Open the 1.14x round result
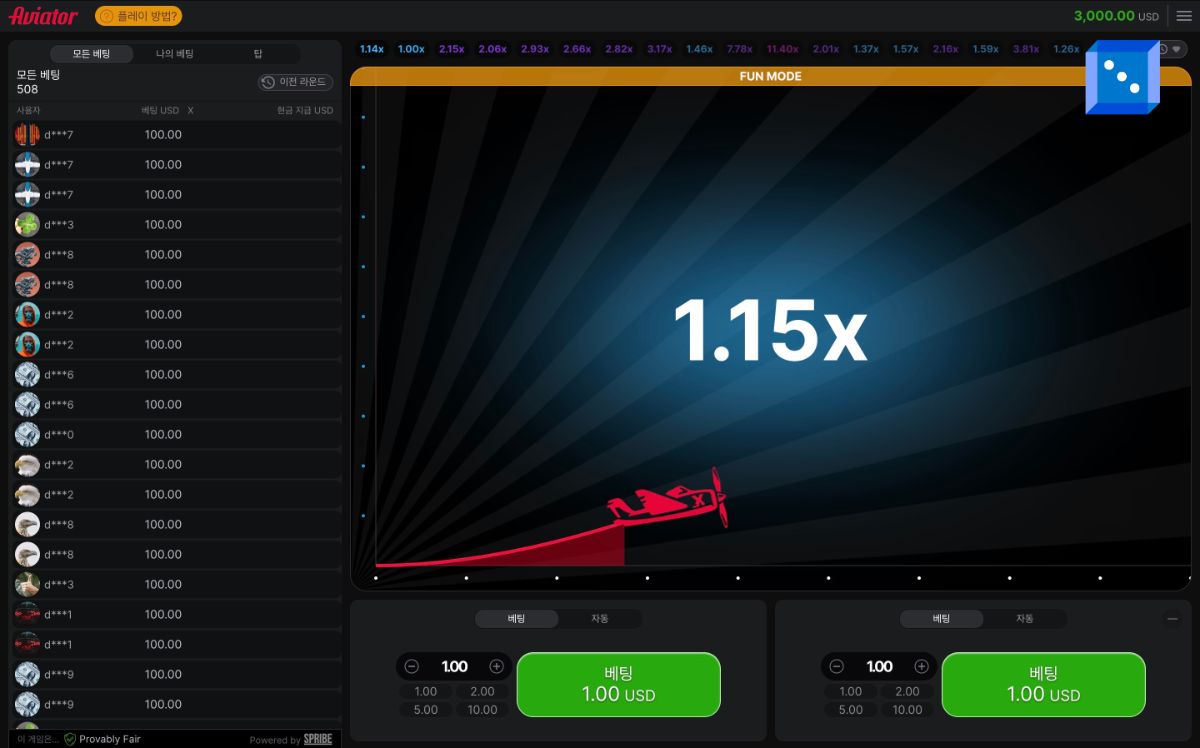Image resolution: width=1200 pixels, height=748 pixels. [372, 49]
